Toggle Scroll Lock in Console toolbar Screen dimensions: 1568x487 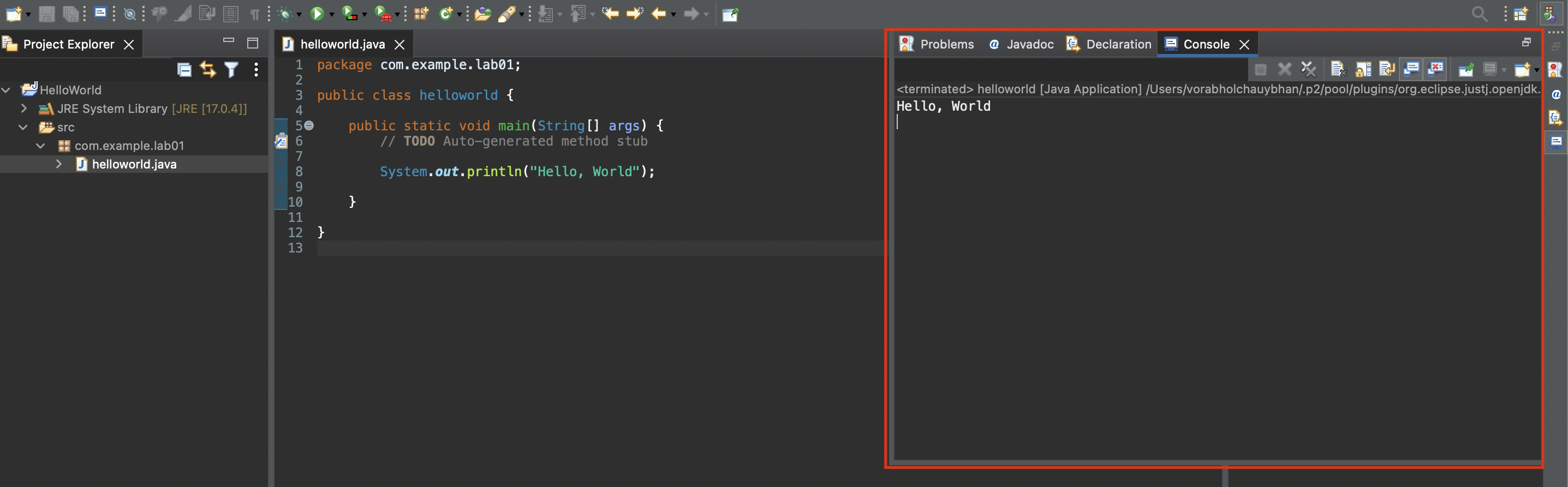pos(1363,69)
